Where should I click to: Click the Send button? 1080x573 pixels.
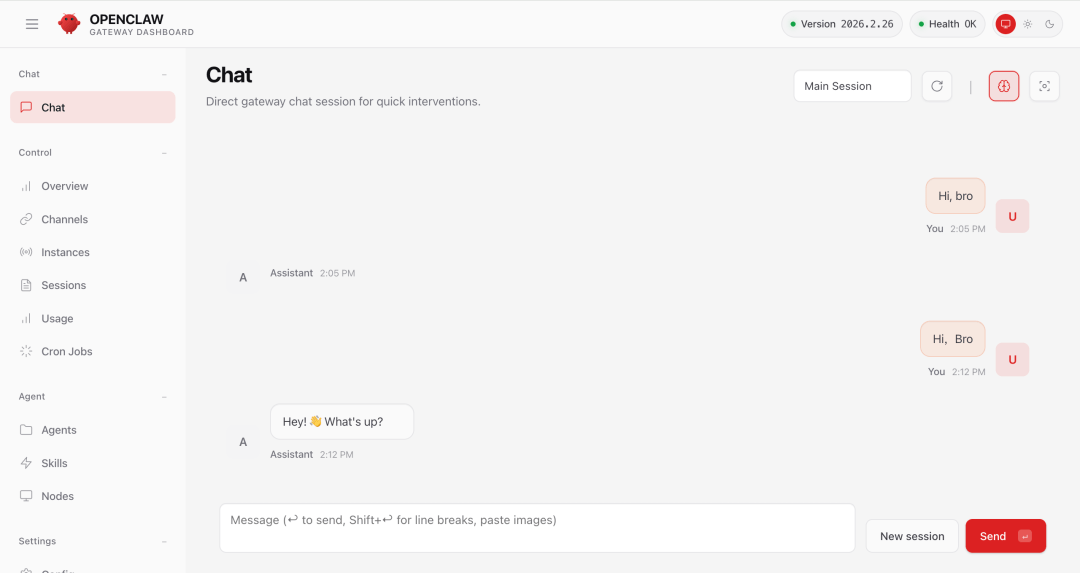click(x=1005, y=536)
